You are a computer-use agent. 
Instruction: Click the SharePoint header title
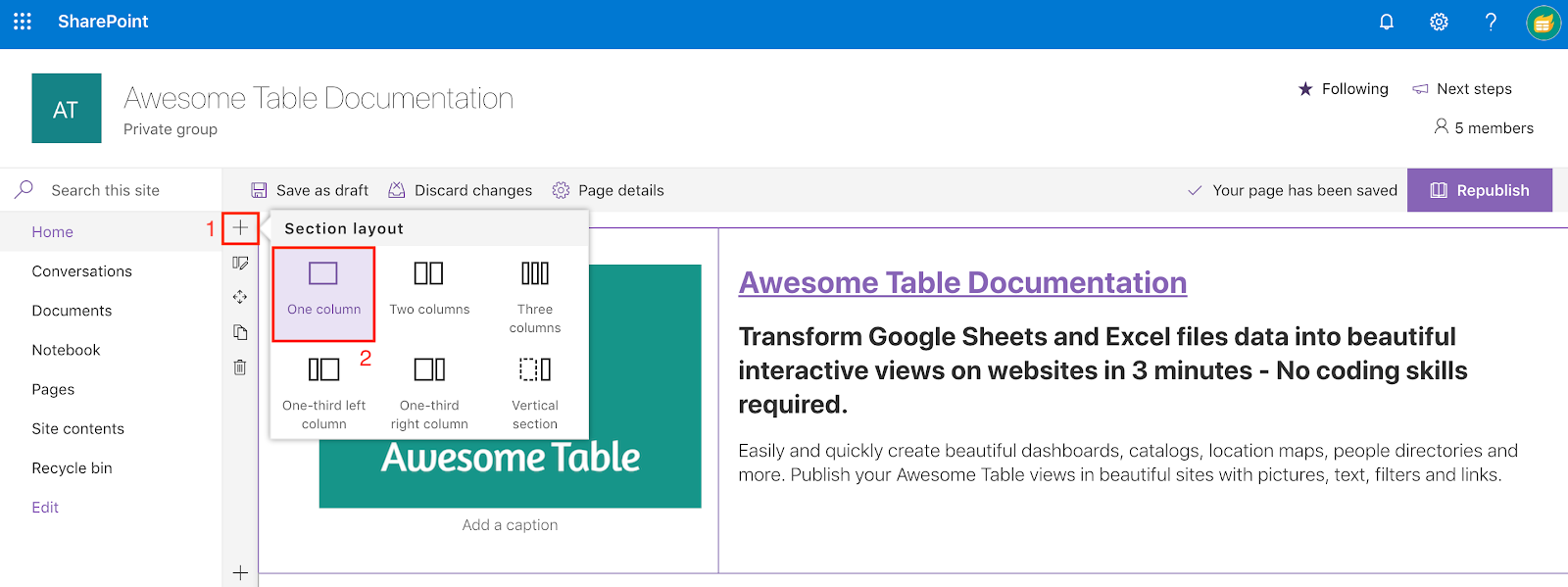pos(103,22)
